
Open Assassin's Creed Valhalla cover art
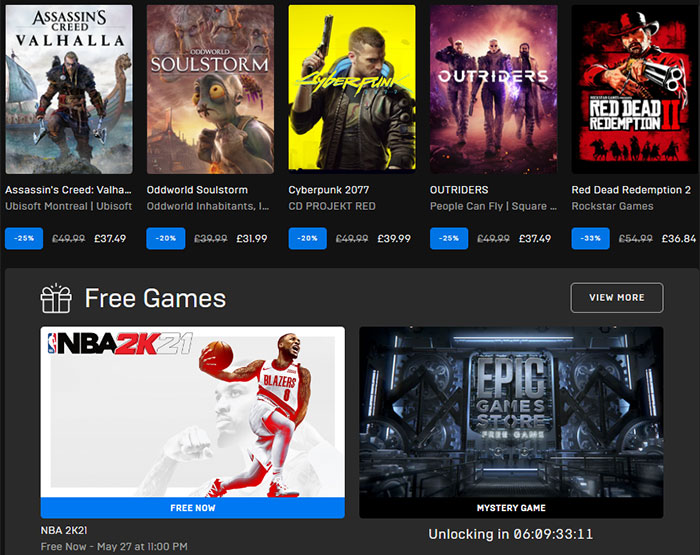pos(69,89)
